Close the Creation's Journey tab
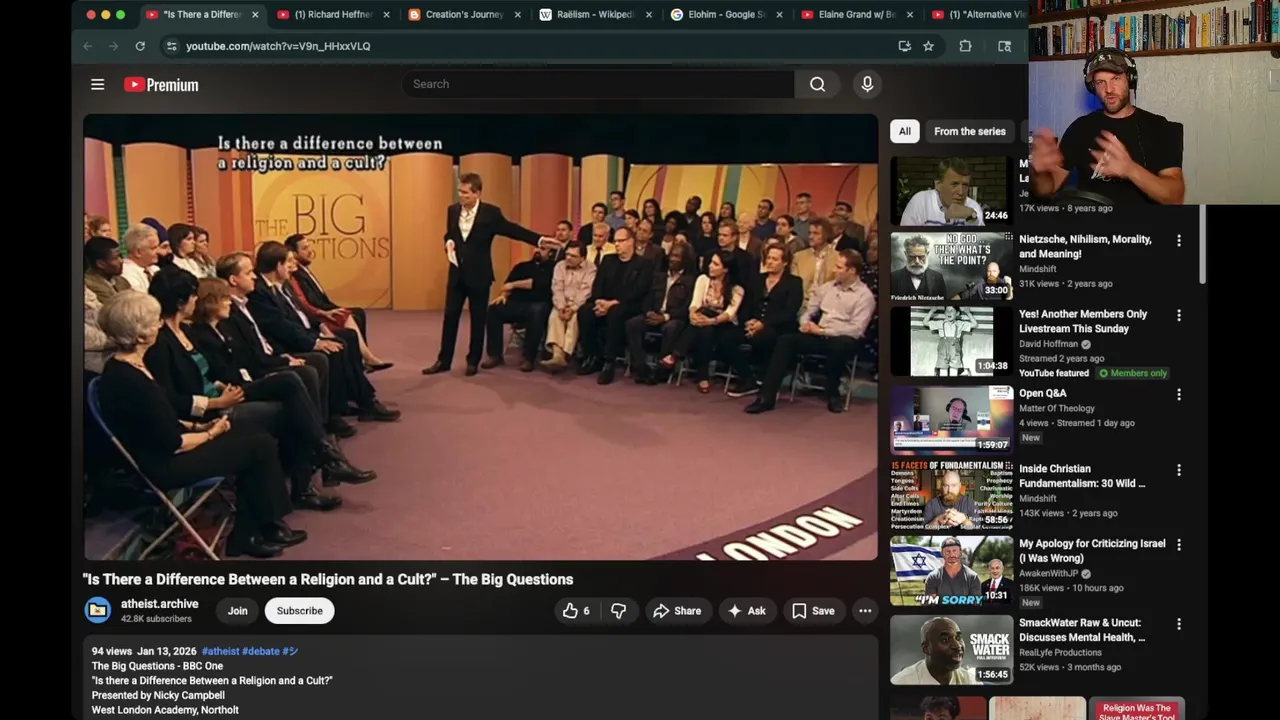The image size is (1280, 720). (517, 15)
